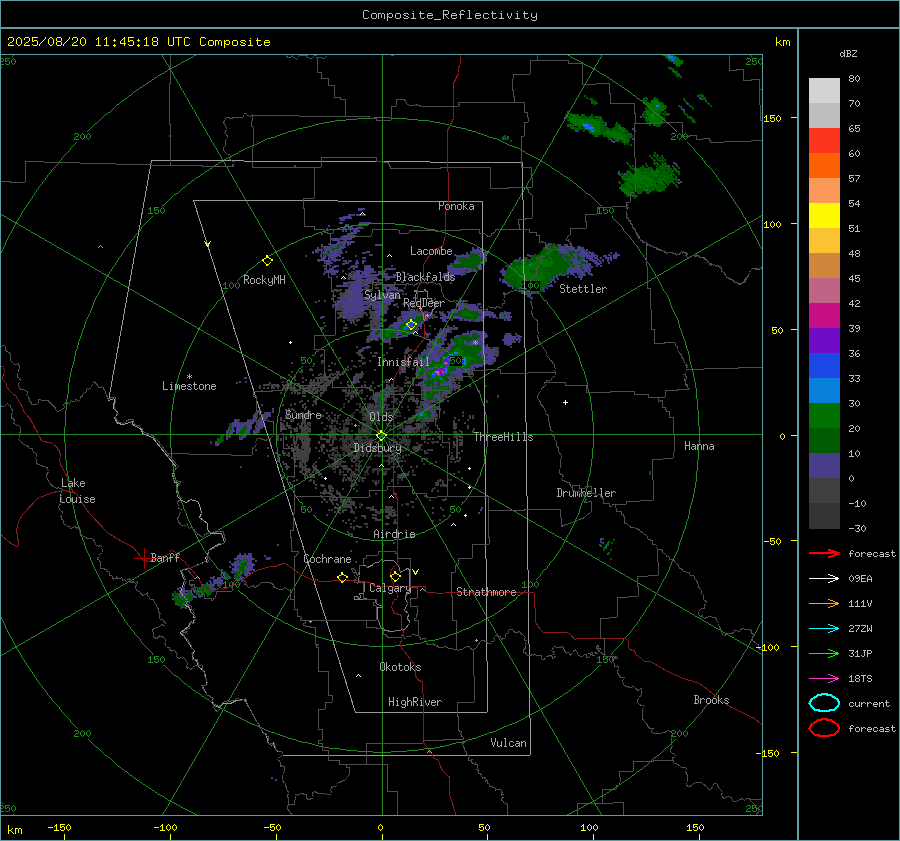Click the red forecast ellipse in legend
The image size is (900, 841).
pos(824,728)
